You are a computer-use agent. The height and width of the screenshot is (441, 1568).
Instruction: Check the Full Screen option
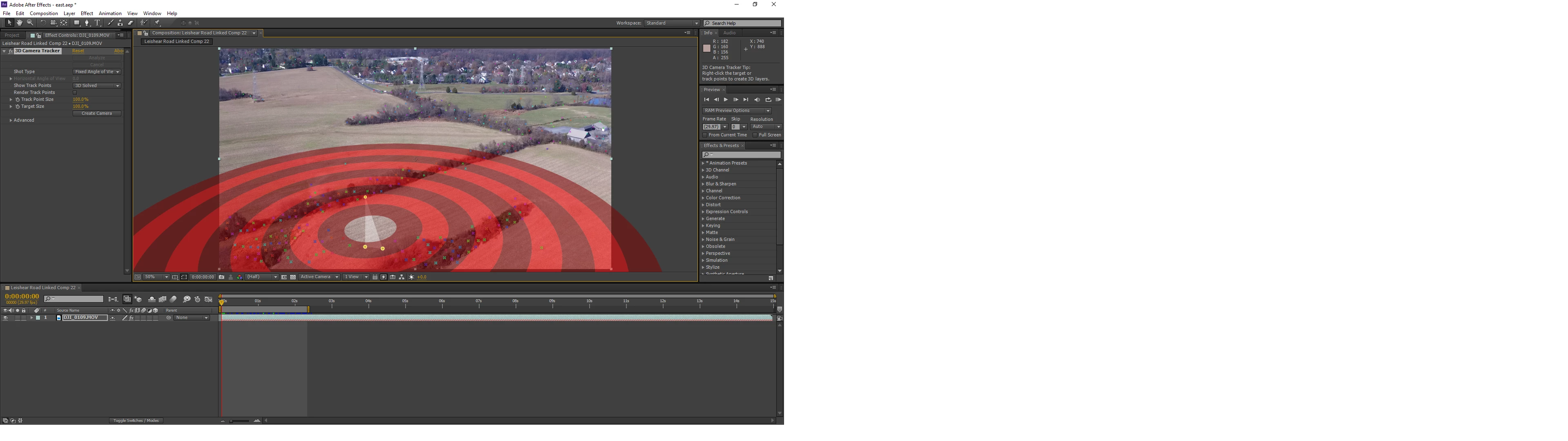[755, 135]
